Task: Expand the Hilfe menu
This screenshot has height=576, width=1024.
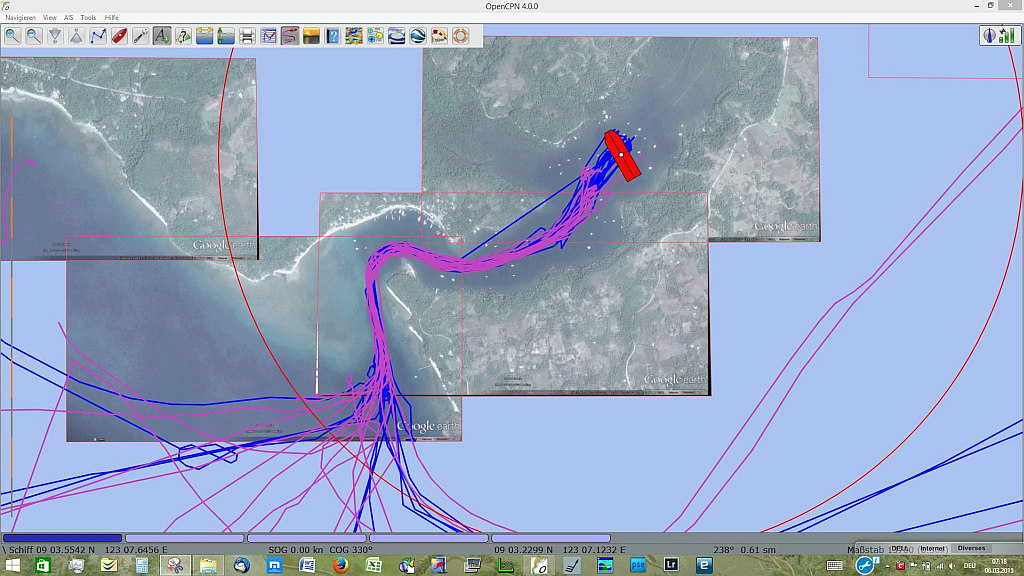Action: pos(111,18)
